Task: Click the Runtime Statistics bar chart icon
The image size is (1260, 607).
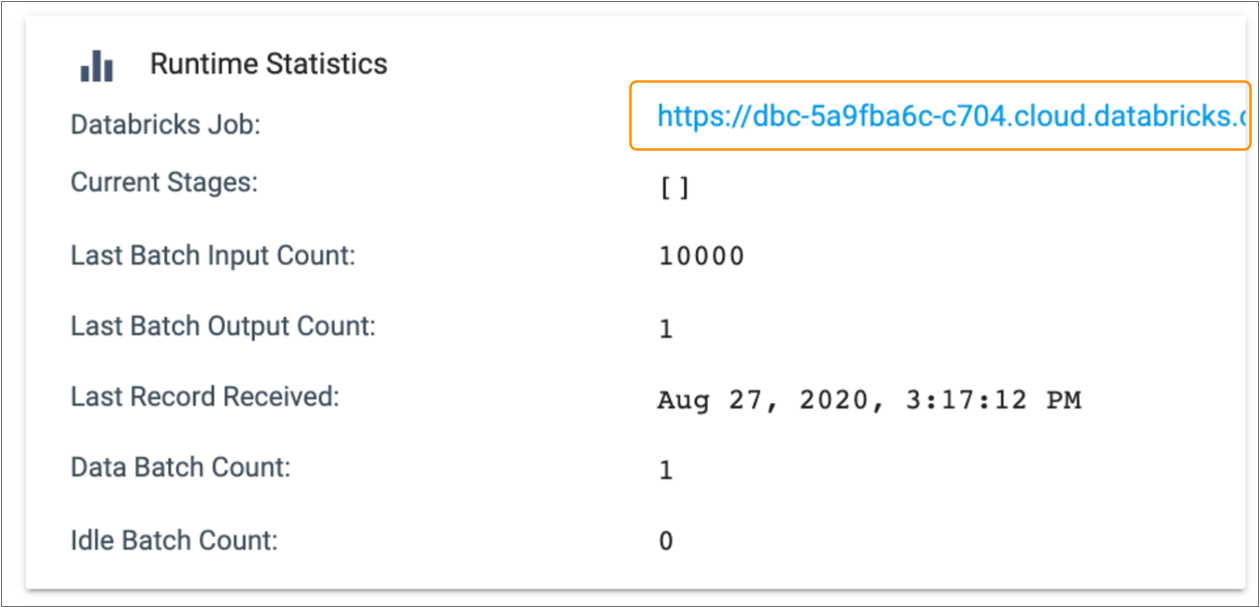Action: pyautogui.click(x=95, y=63)
